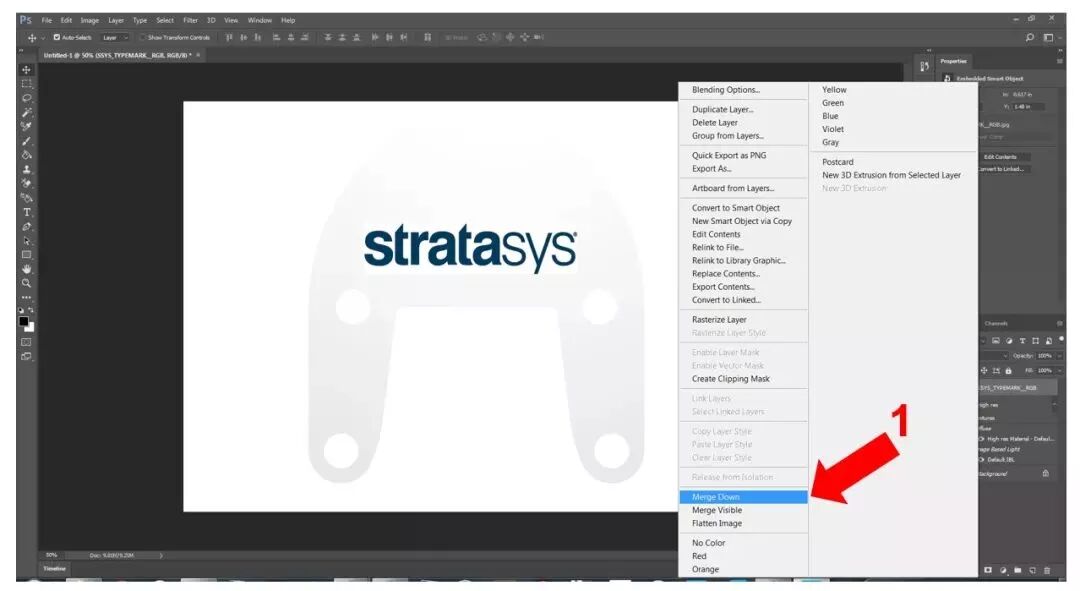Create a new group folder icon

(x=1017, y=570)
